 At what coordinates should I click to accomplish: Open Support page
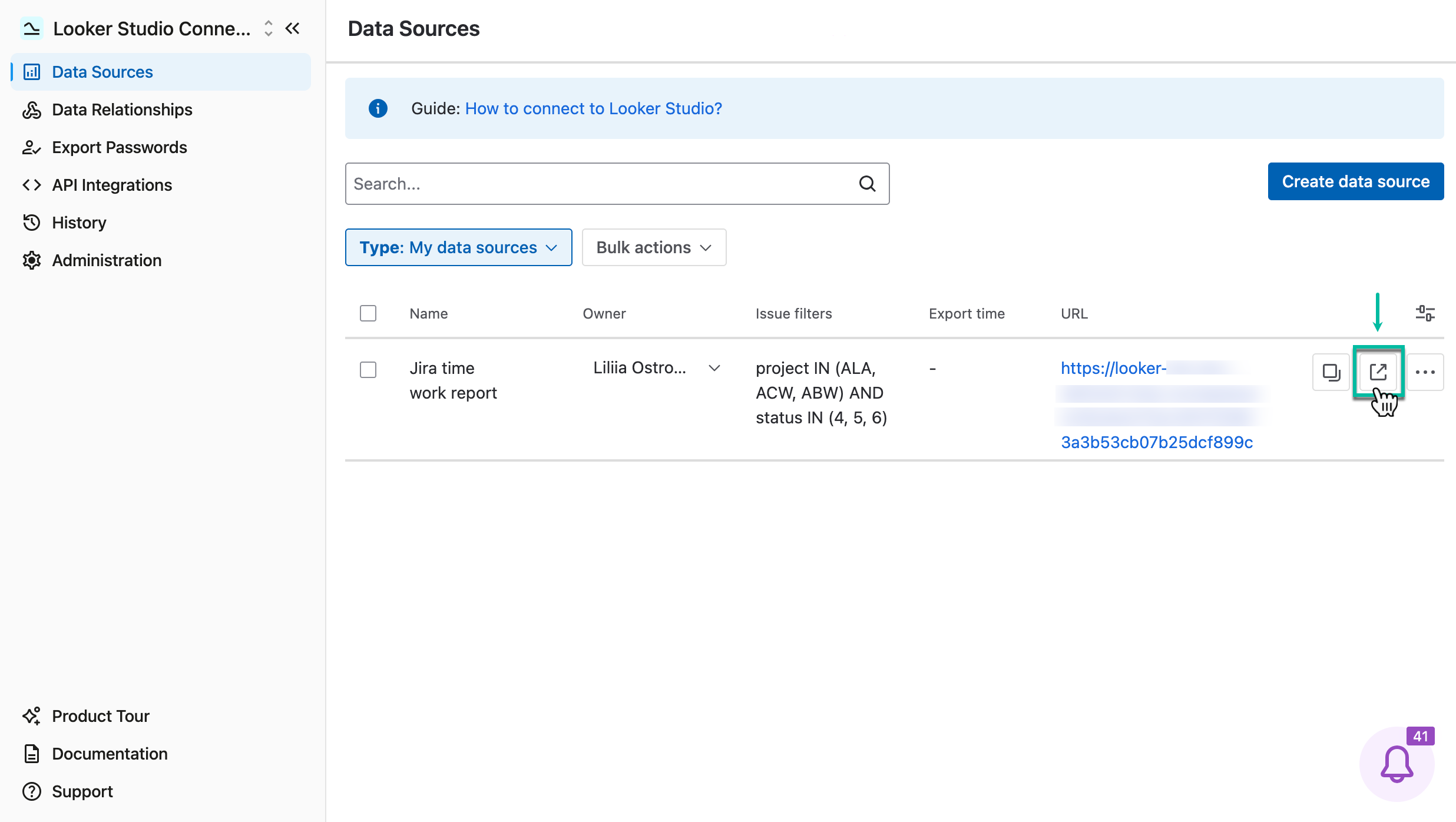[161, 791]
